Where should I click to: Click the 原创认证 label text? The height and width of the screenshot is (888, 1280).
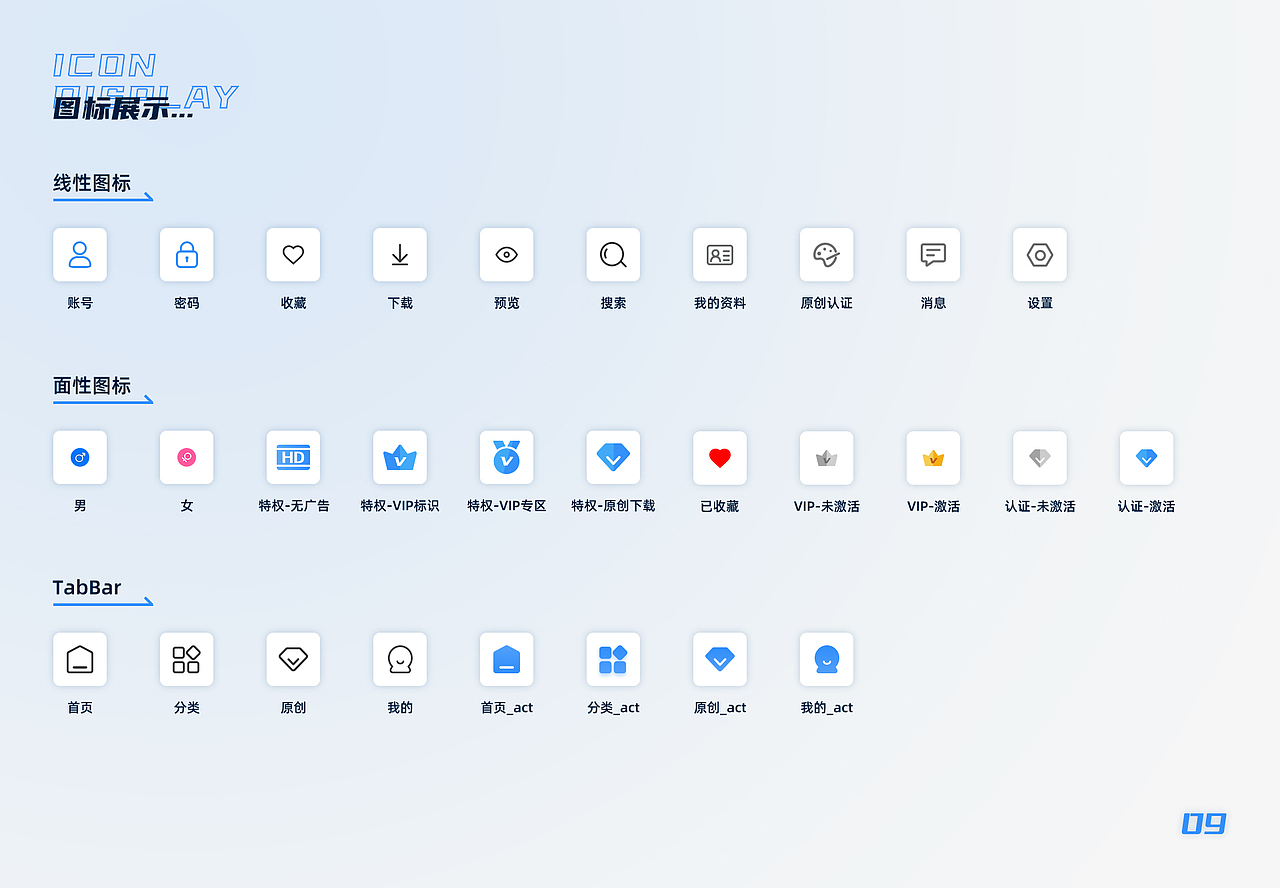pyautogui.click(x=827, y=303)
